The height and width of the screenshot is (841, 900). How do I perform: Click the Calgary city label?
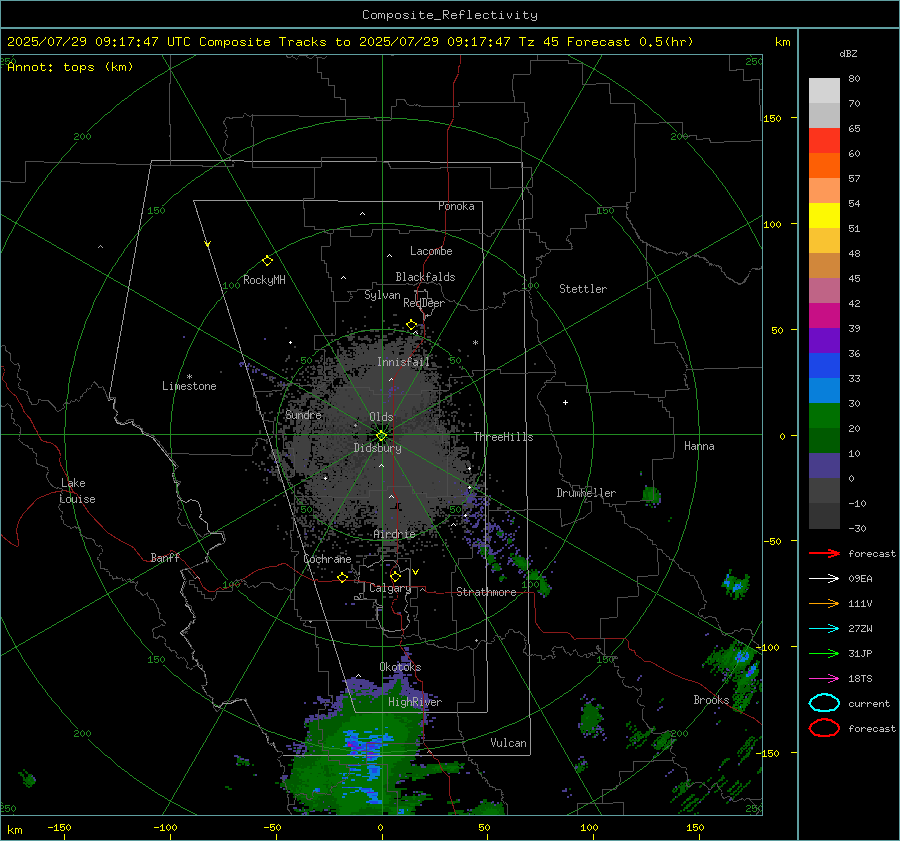point(390,588)
